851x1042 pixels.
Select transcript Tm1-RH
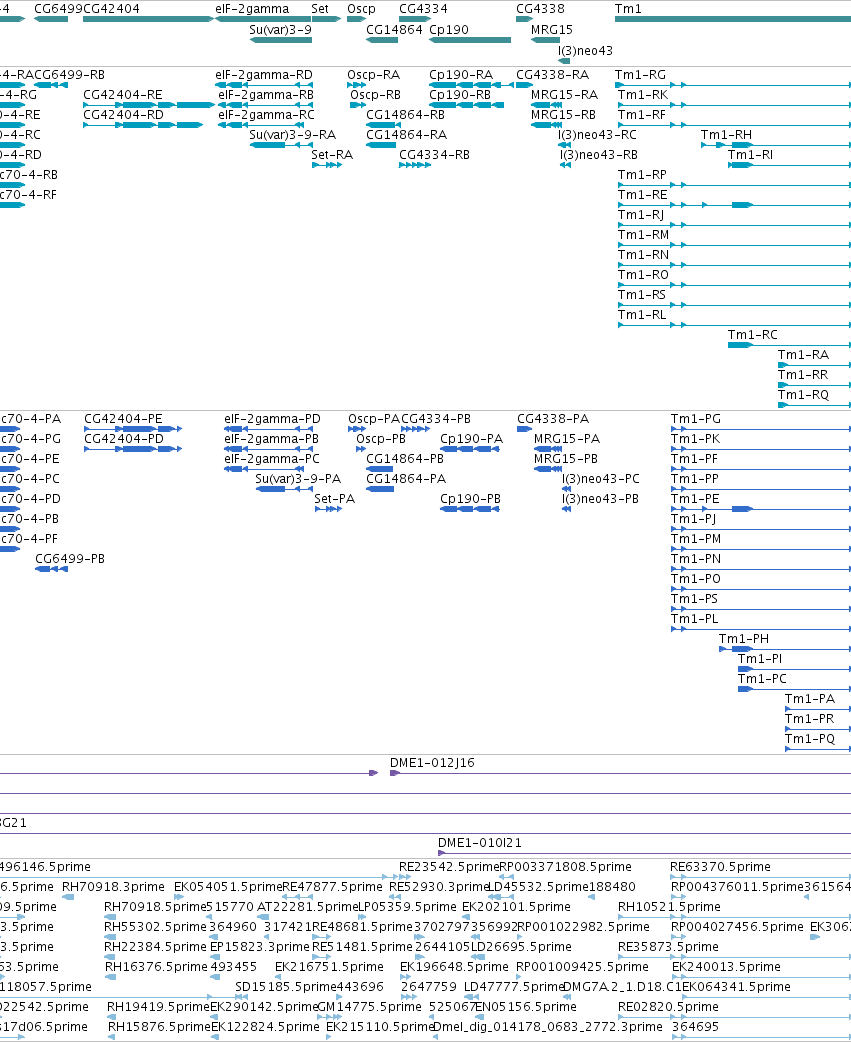(726, 134)
